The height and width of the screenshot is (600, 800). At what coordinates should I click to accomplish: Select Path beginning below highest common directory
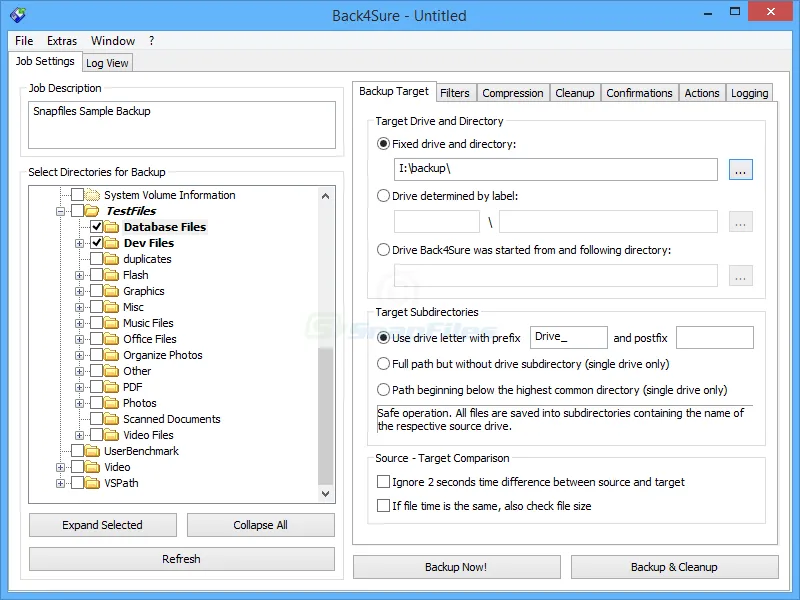[383, 390]
